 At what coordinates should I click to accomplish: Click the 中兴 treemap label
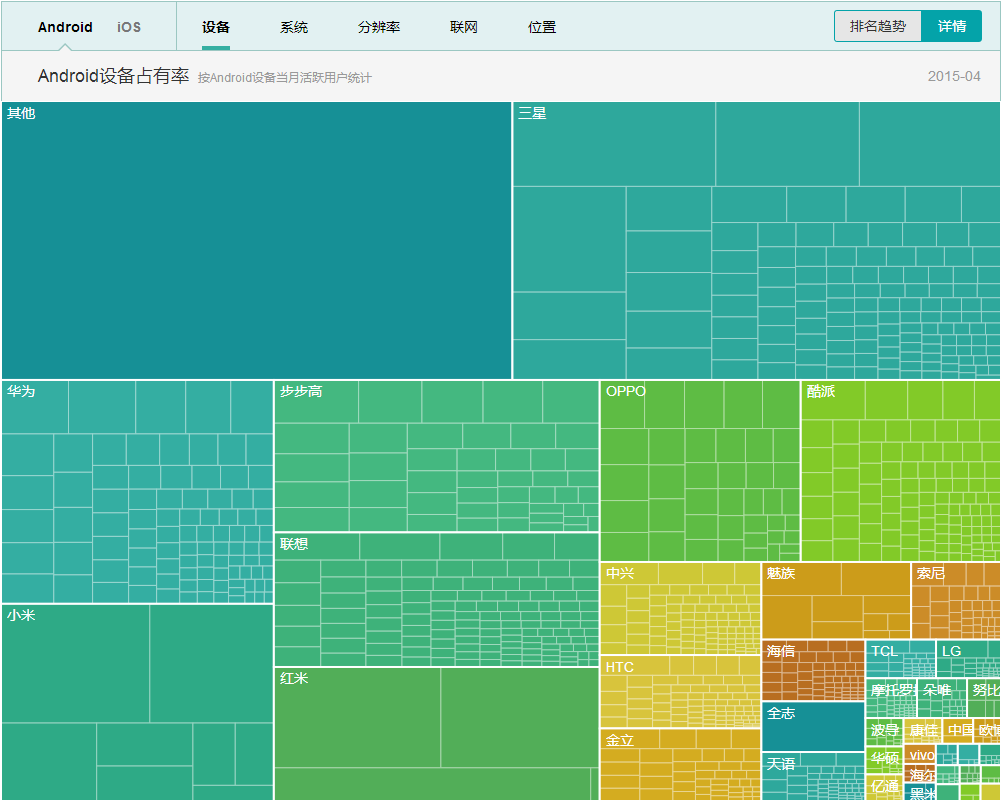coord(620,573)
